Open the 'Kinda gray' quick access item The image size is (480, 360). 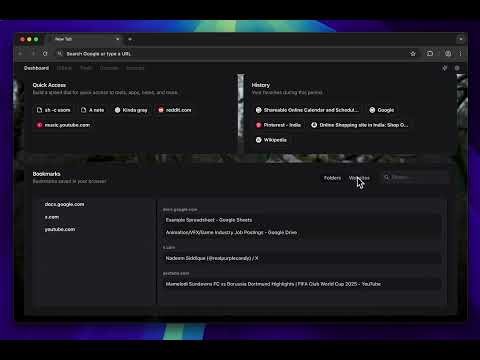click(131, 110)
